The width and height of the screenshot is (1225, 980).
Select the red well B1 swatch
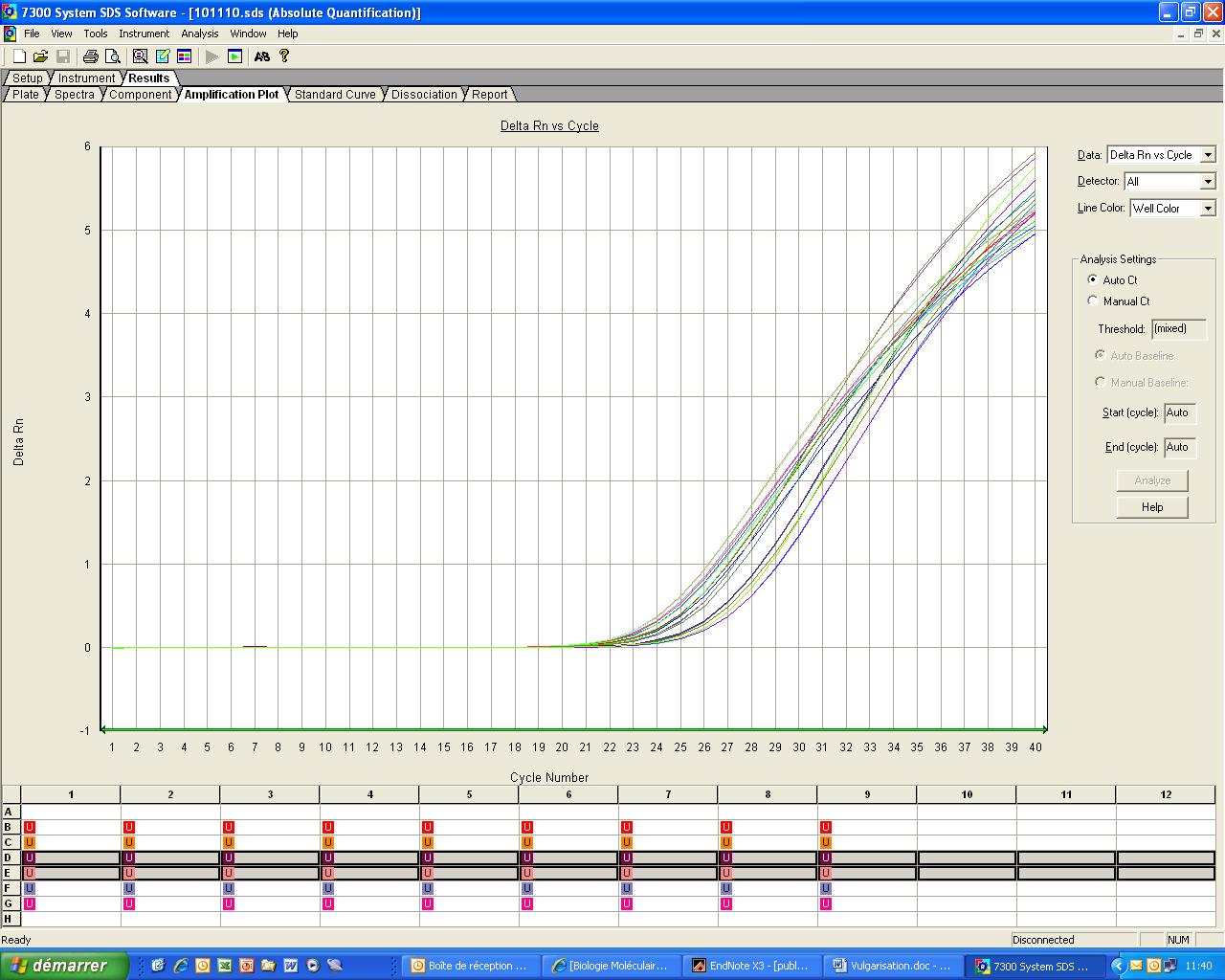30,827
